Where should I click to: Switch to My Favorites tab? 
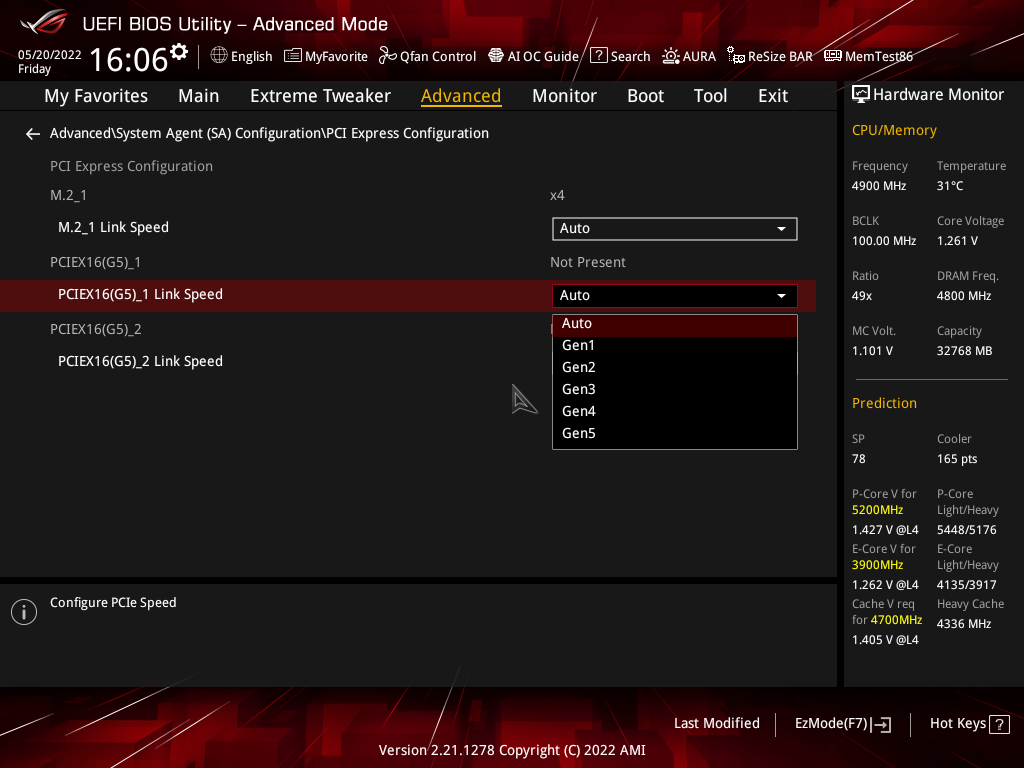coord(96,96)
